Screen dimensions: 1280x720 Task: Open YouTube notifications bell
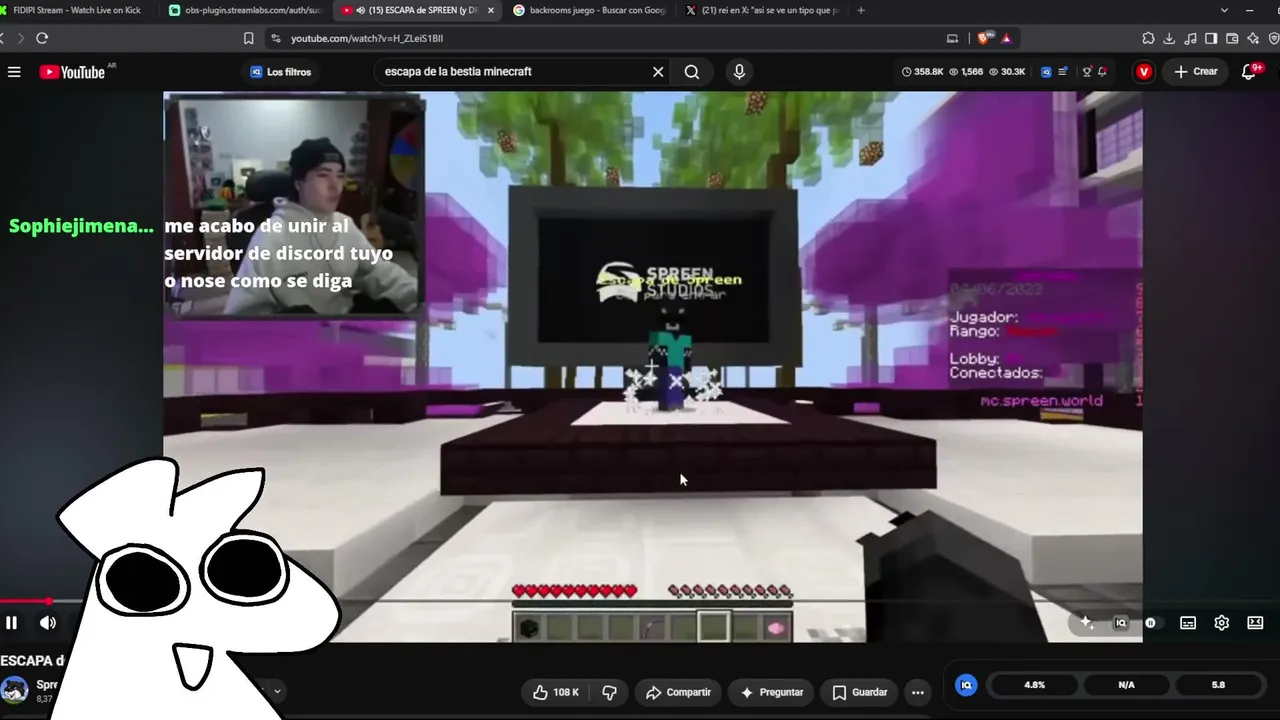tap(1250, 72)
